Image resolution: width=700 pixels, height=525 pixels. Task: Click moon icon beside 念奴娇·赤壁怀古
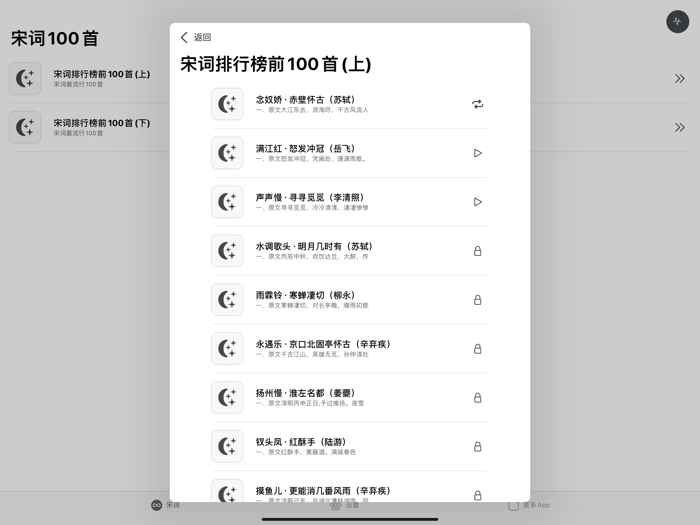[x=227, y=104]
